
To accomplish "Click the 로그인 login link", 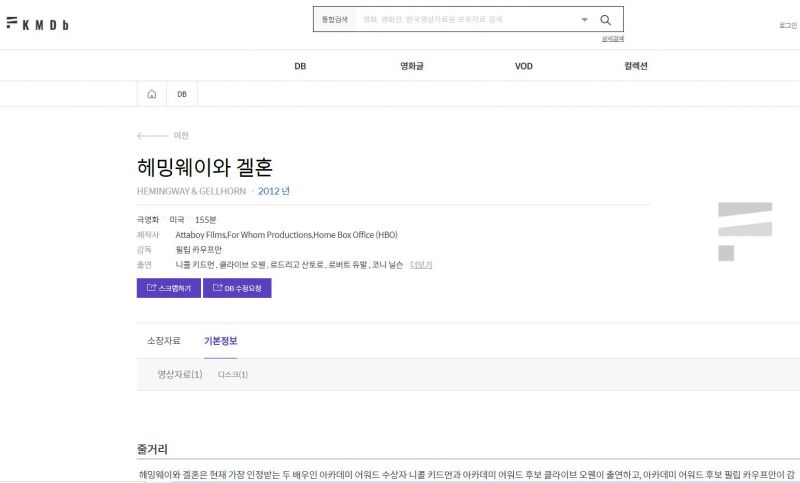I will click(788, 25).
